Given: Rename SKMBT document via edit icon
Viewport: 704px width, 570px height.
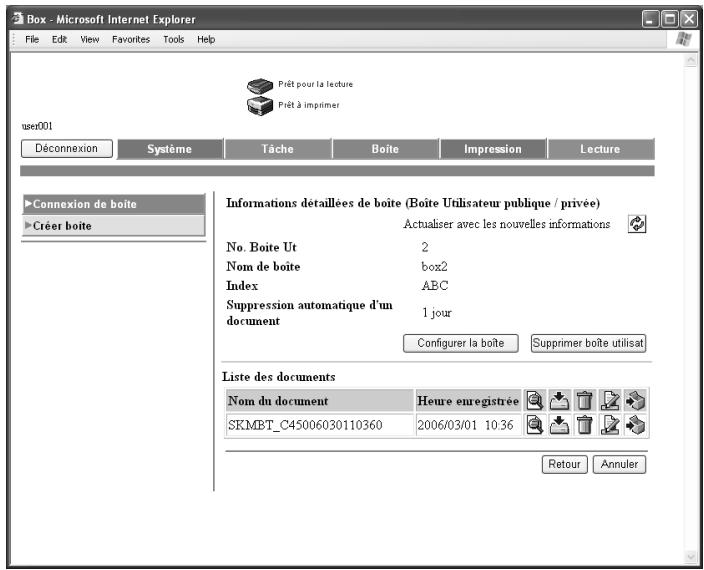Looking at the screenshot, I should (609, 425).
